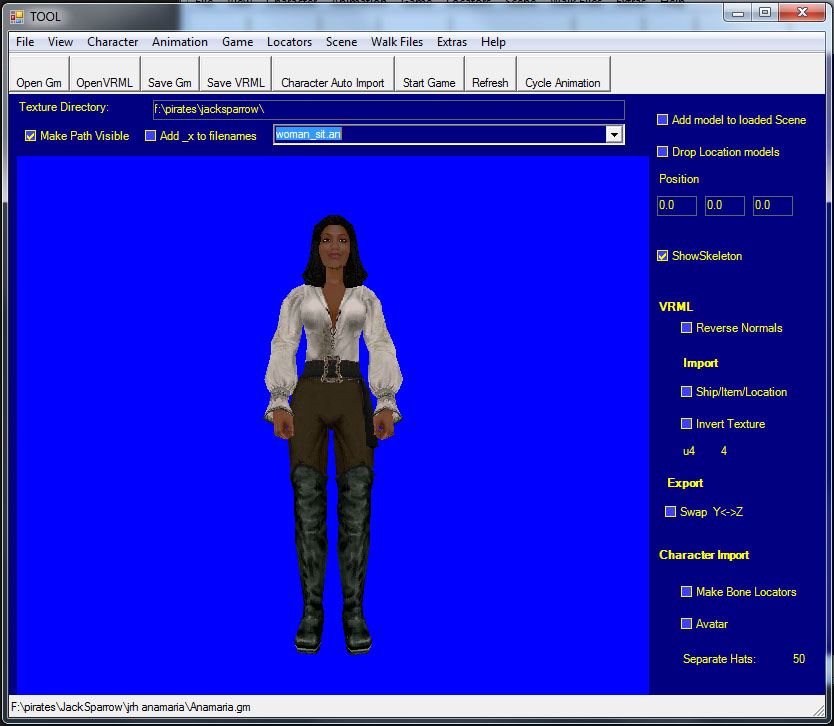Click the value 4 next to u4
The height and width of the screenshot is (726, 834).
pyautogui.click(x=723, y=451)
